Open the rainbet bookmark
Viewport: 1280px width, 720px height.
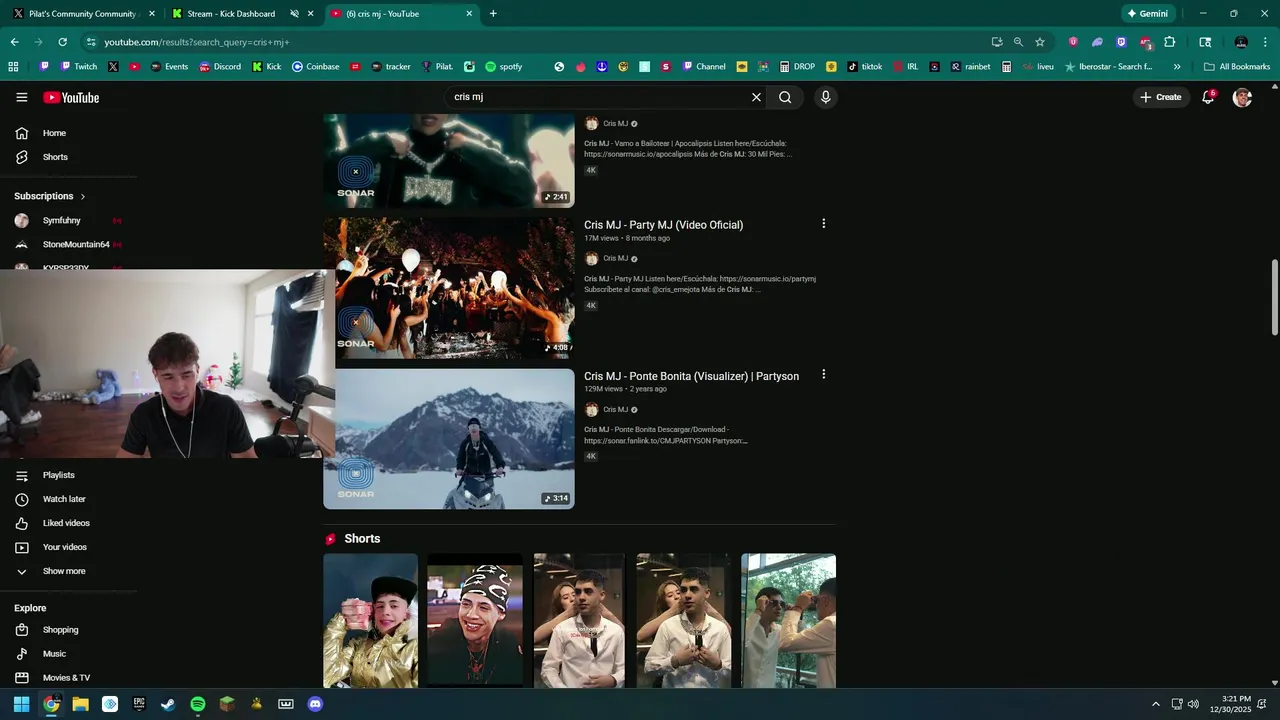tap(971, 67)
